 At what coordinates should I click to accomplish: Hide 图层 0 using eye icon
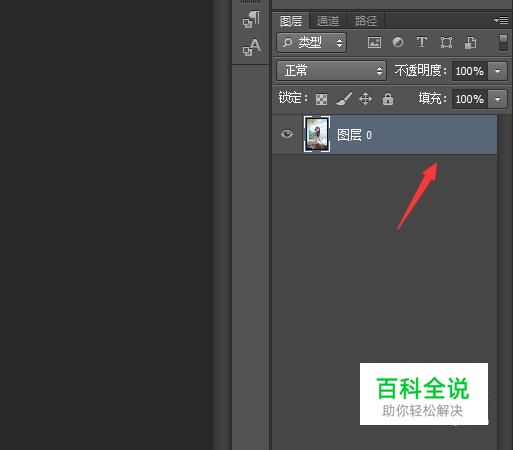(287, 134)
